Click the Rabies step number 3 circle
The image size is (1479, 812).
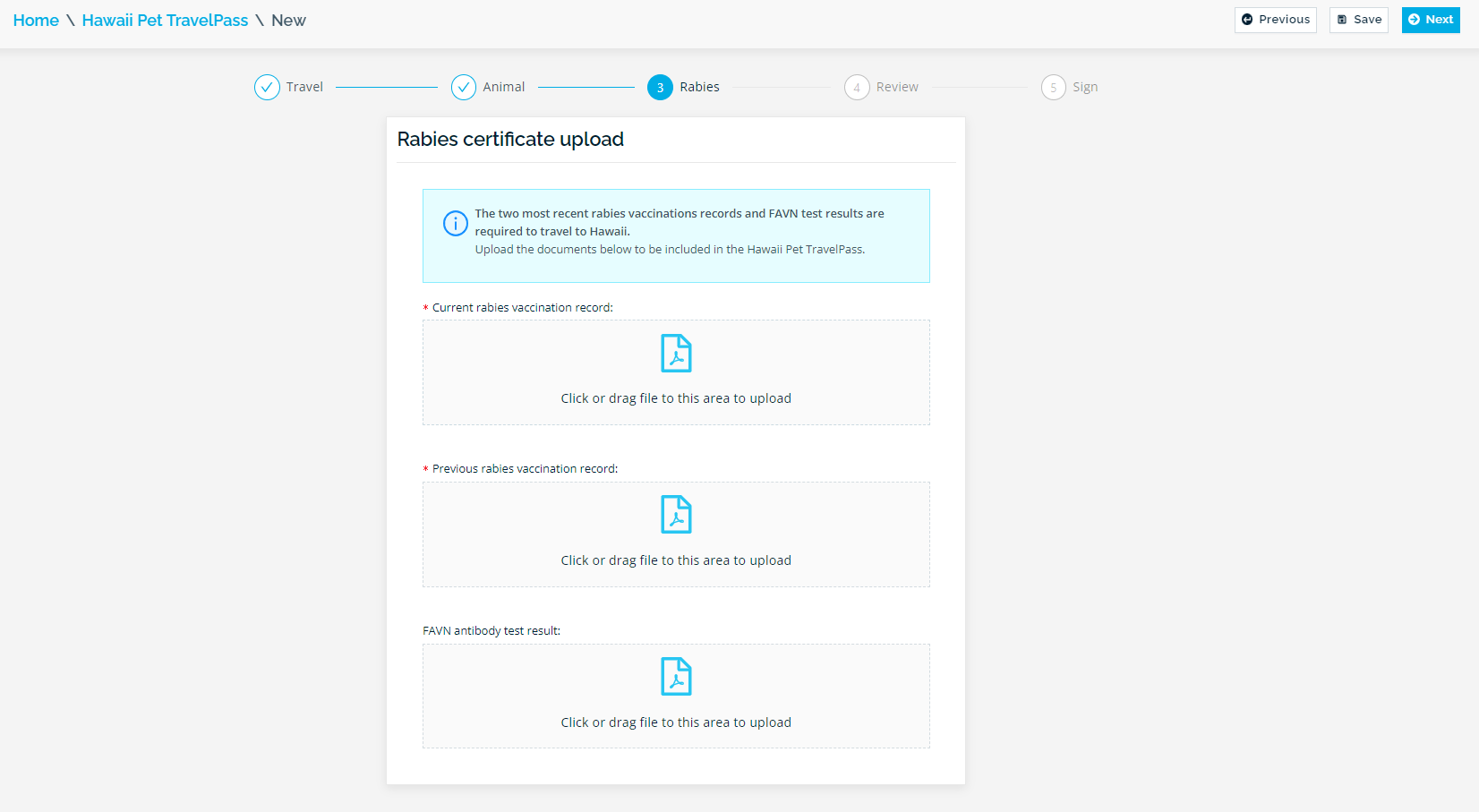coord(660,87)
